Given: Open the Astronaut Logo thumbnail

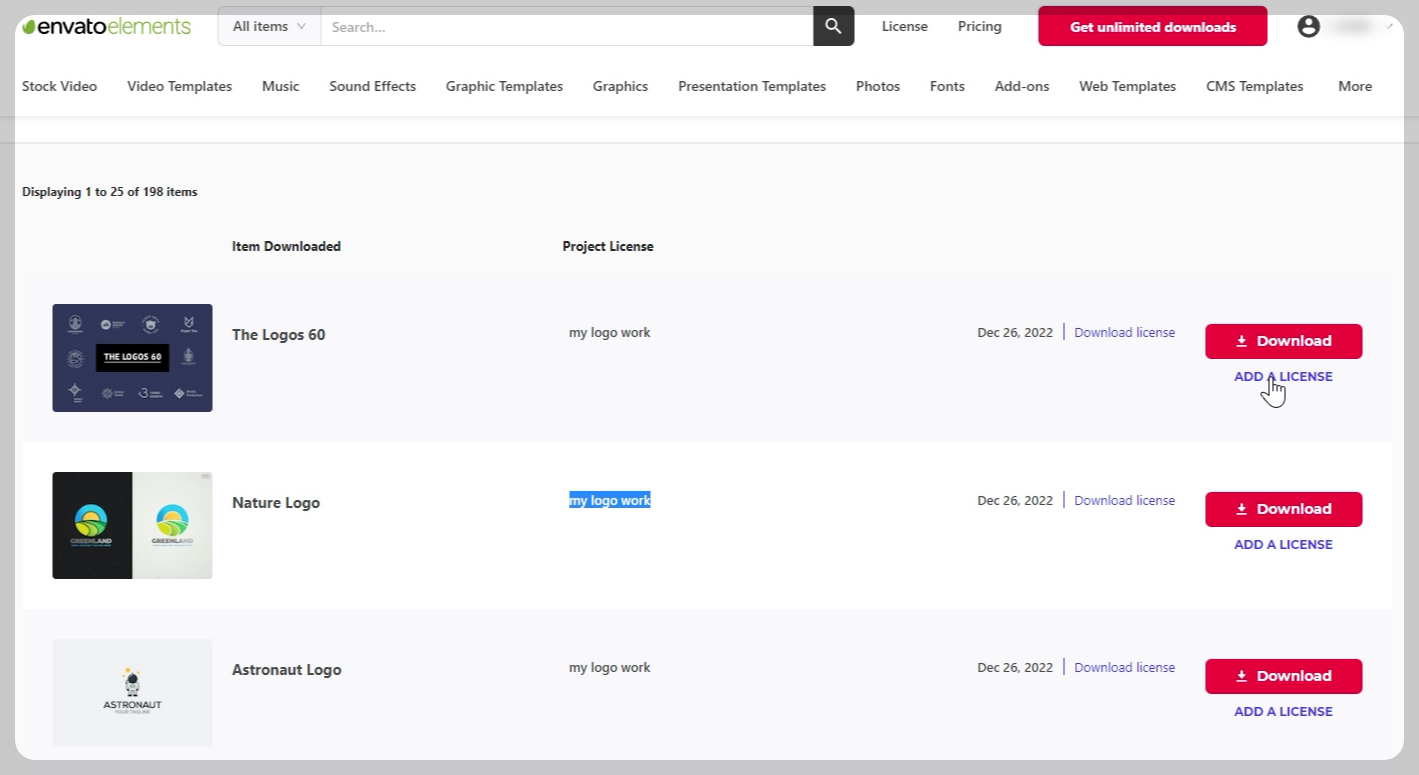Looking at the screenshot, I should click(x=132, y=693).
